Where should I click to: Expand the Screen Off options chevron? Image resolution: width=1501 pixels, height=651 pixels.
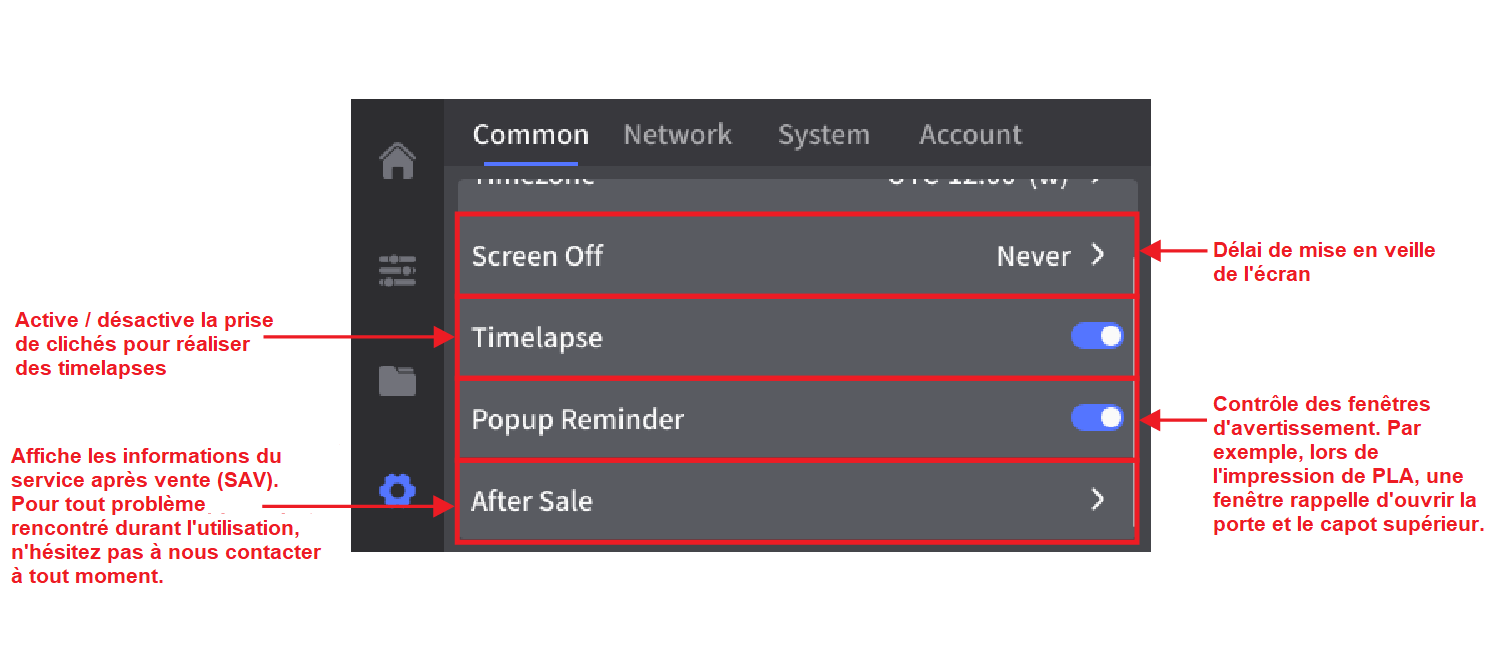point(1098,255)
